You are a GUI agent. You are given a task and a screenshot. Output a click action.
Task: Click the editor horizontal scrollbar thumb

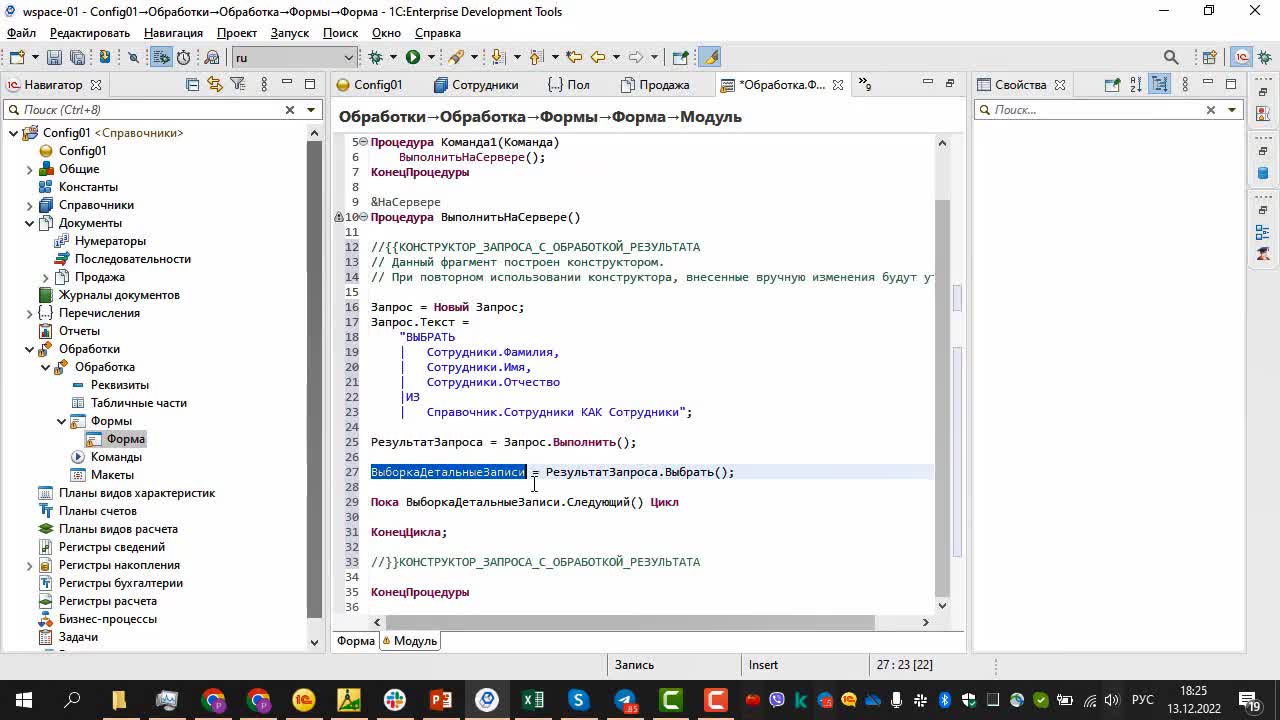(x=630, y=622)
